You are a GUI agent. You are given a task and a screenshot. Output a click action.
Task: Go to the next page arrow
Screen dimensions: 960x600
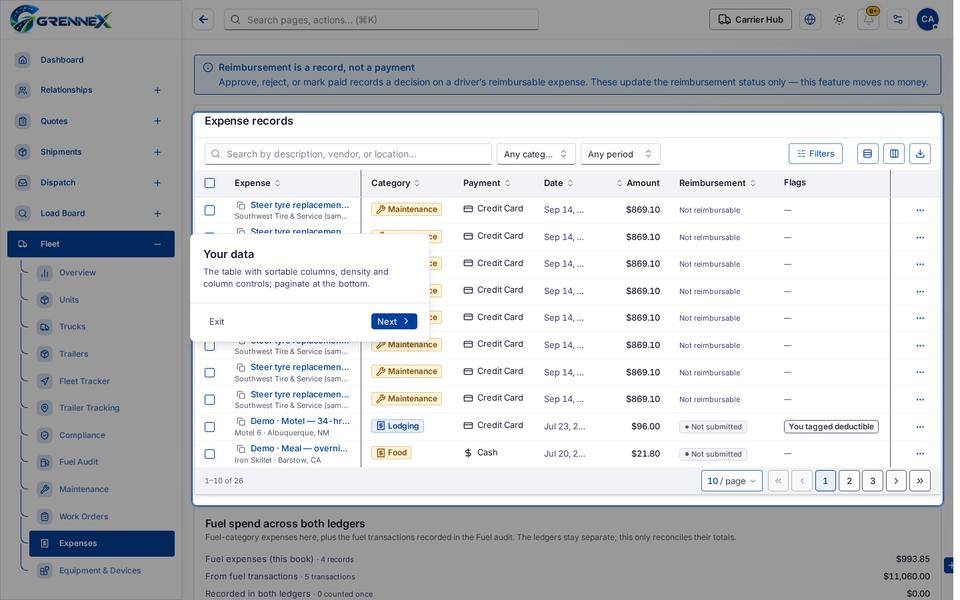click(896, 481)
